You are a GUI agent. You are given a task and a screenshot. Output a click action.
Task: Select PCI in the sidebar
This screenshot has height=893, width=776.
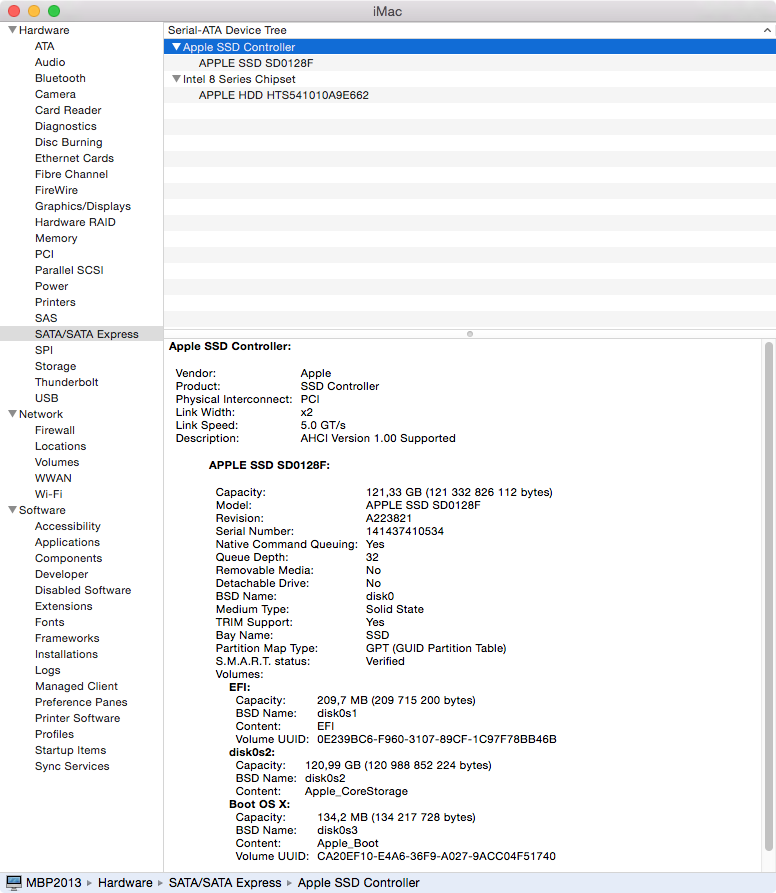point(44,253)
